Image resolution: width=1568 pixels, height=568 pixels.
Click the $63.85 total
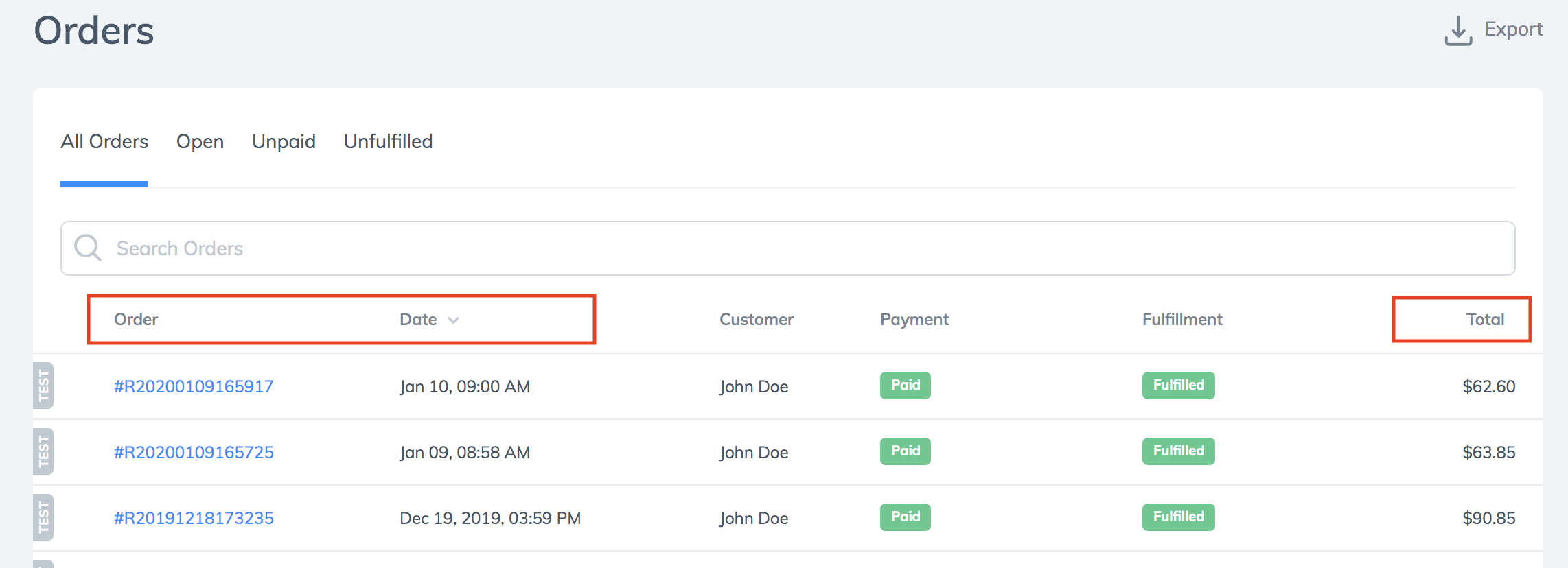click(x=1489, y=452)
